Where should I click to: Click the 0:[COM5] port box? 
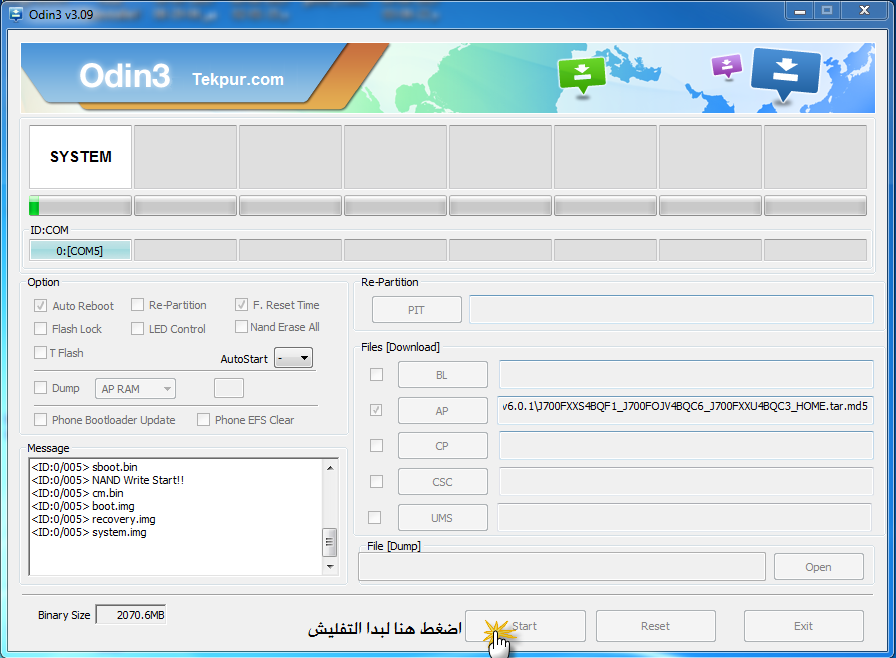click(x=80, y=251)
